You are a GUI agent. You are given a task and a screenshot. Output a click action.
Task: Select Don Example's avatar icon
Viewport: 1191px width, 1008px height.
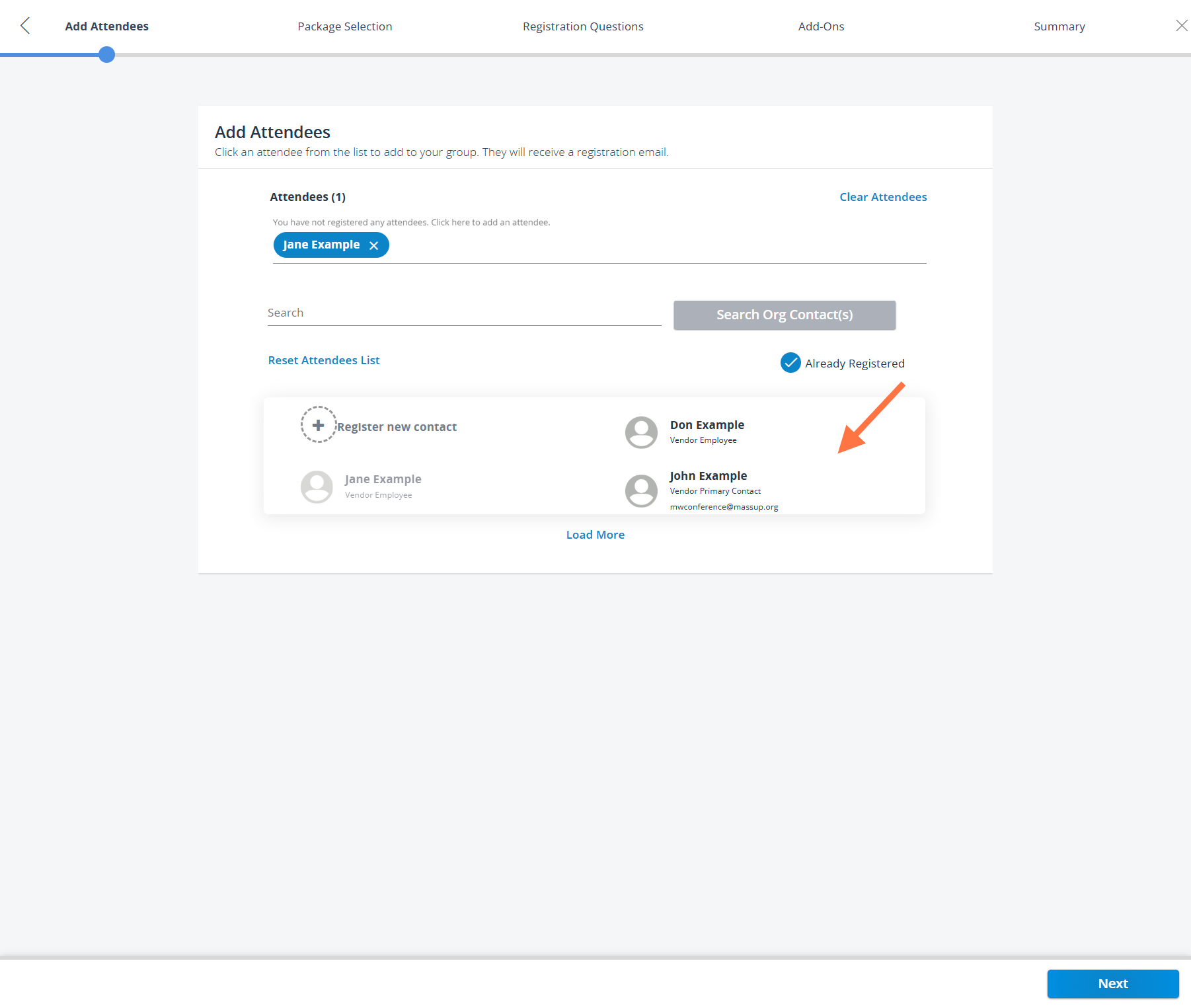[641, 432]
